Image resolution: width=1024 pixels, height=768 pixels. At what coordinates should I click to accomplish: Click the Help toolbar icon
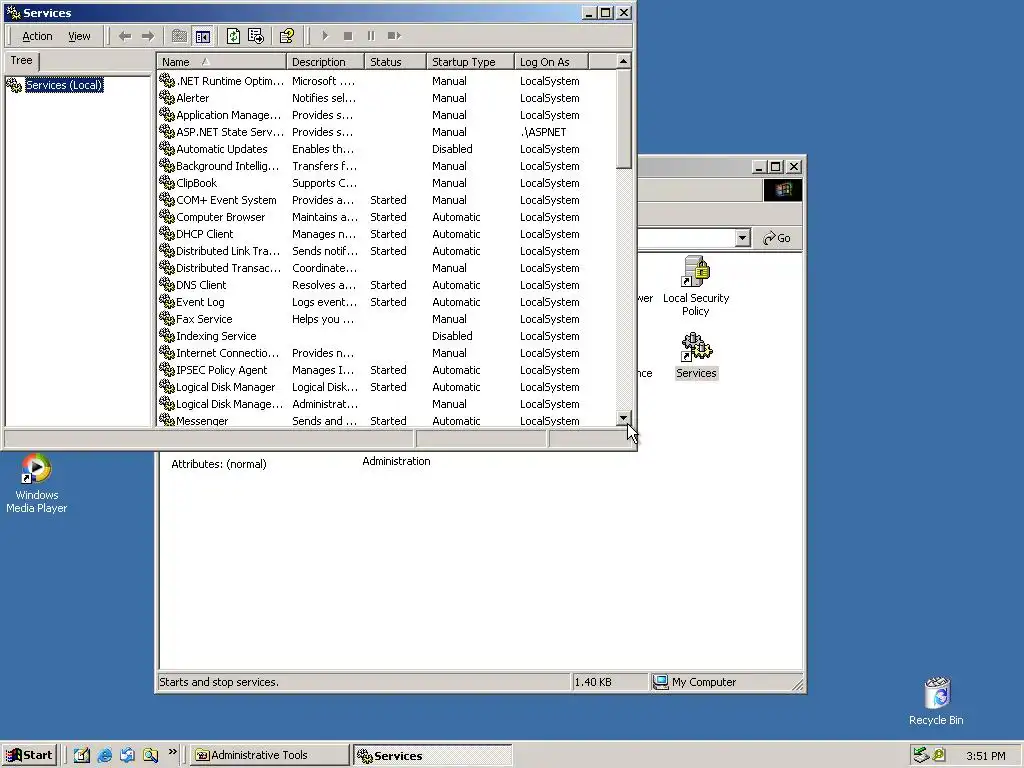pyautogui.click(x=287, y=36)
